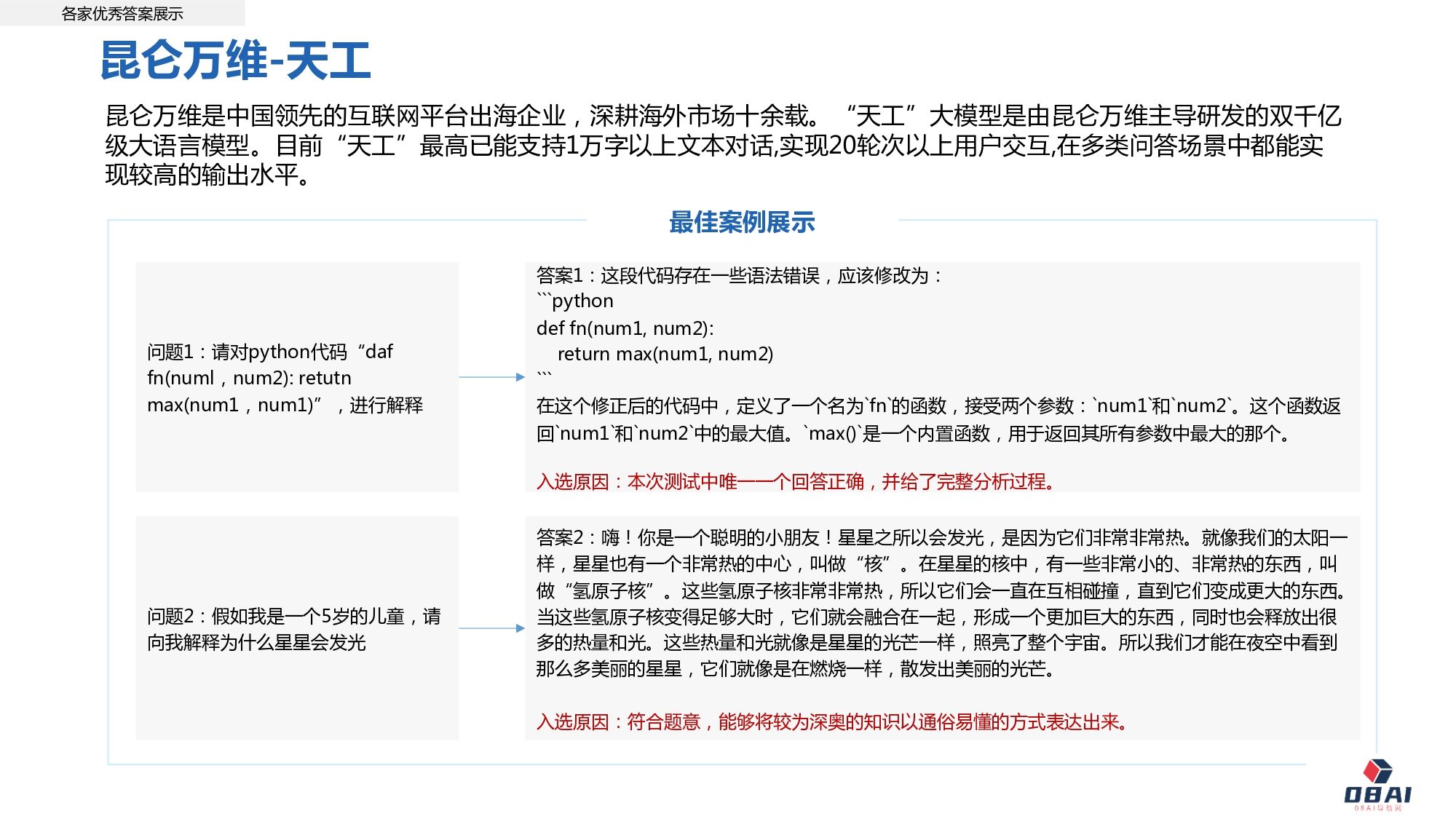Click the line 那么多美丽的星星
This screenshot has height=819, width=1456.
(x=796, y=668)
